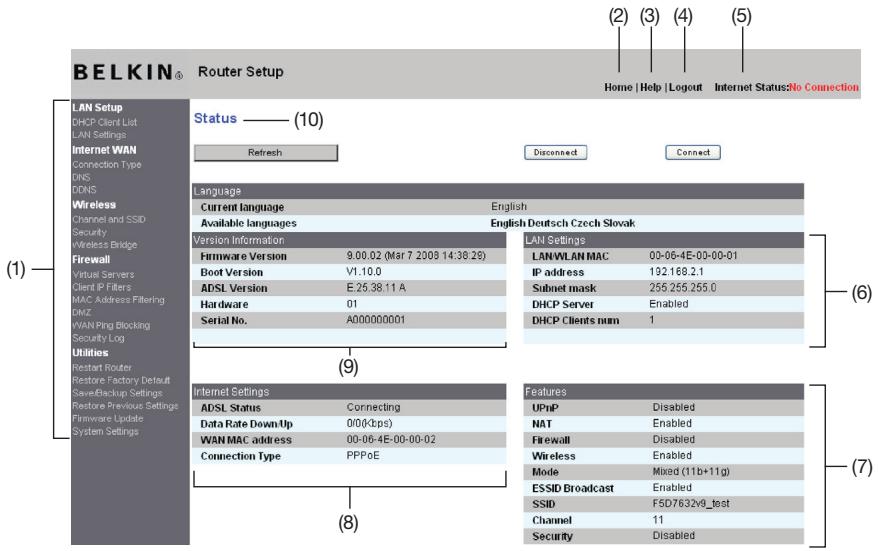Click LAN/WLAN MAC value 00-06-4E-00-00-01
878x551 pixels.
click(x=693, y=255)
